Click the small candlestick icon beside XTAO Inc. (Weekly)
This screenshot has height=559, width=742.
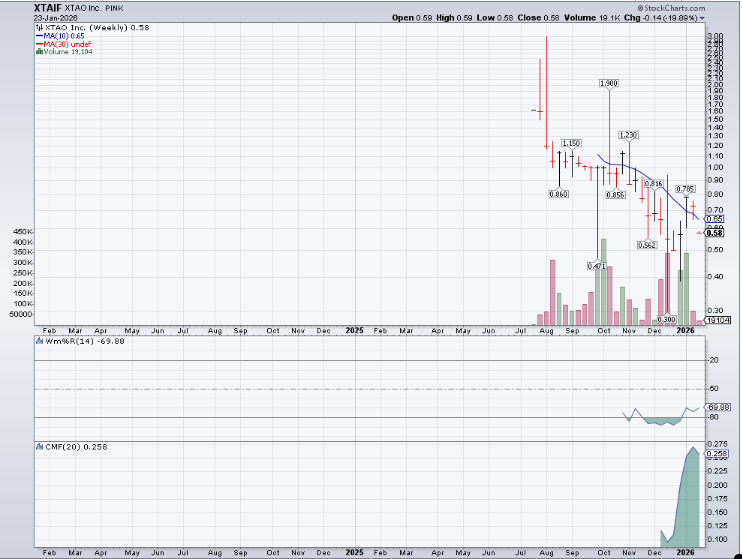(x=38, y=28)
